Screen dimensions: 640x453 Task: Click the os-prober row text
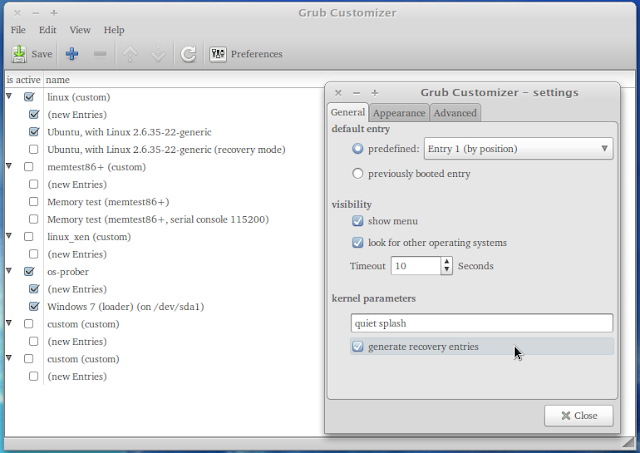[68, 272]
